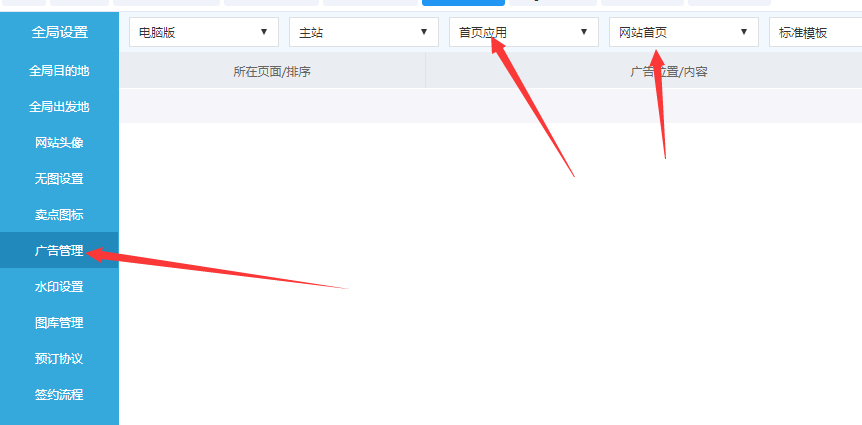Click the highlighted 广告管理 menu item
The image size is (862, 425).
pos(59,251)
